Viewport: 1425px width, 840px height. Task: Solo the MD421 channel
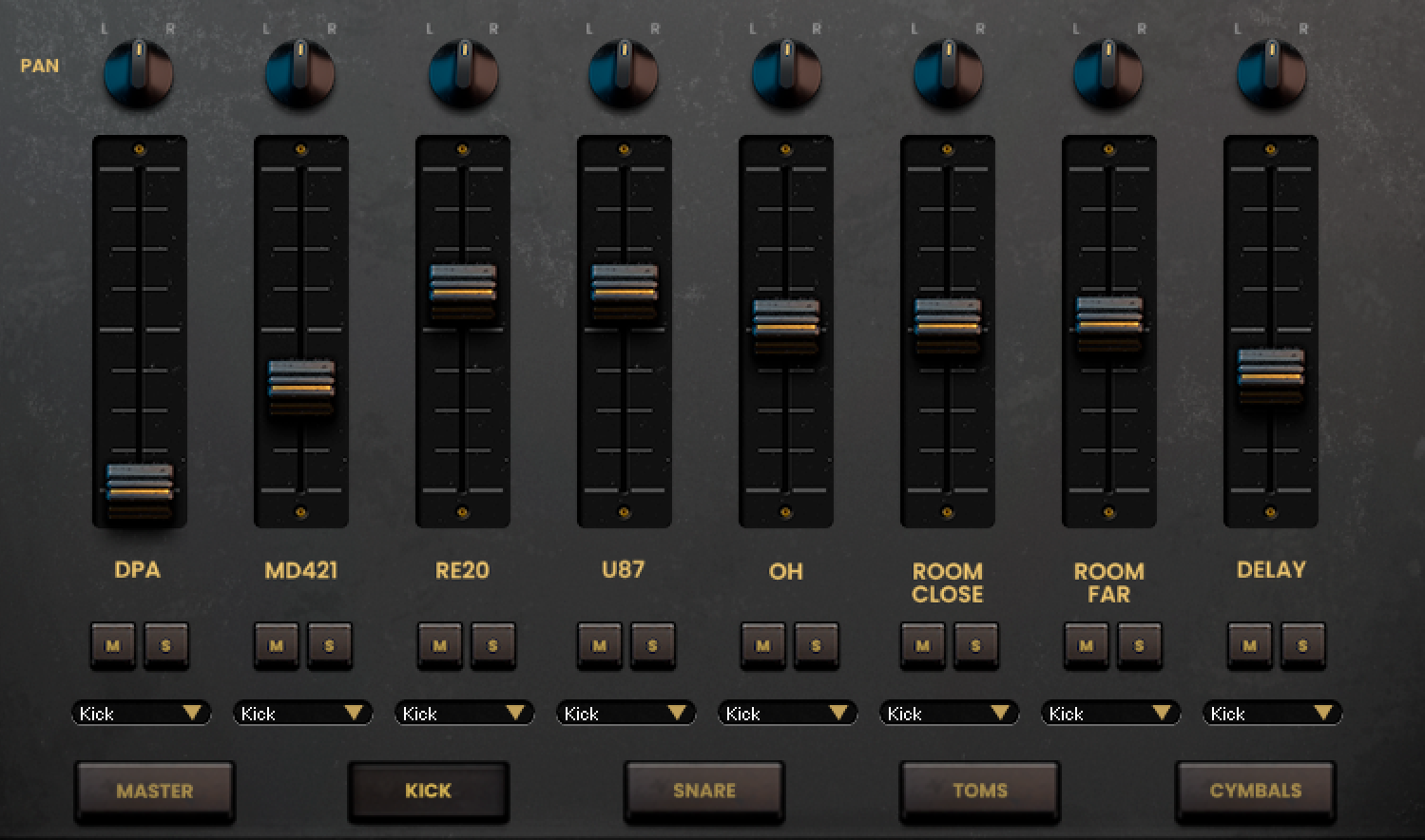coord(330,645)
